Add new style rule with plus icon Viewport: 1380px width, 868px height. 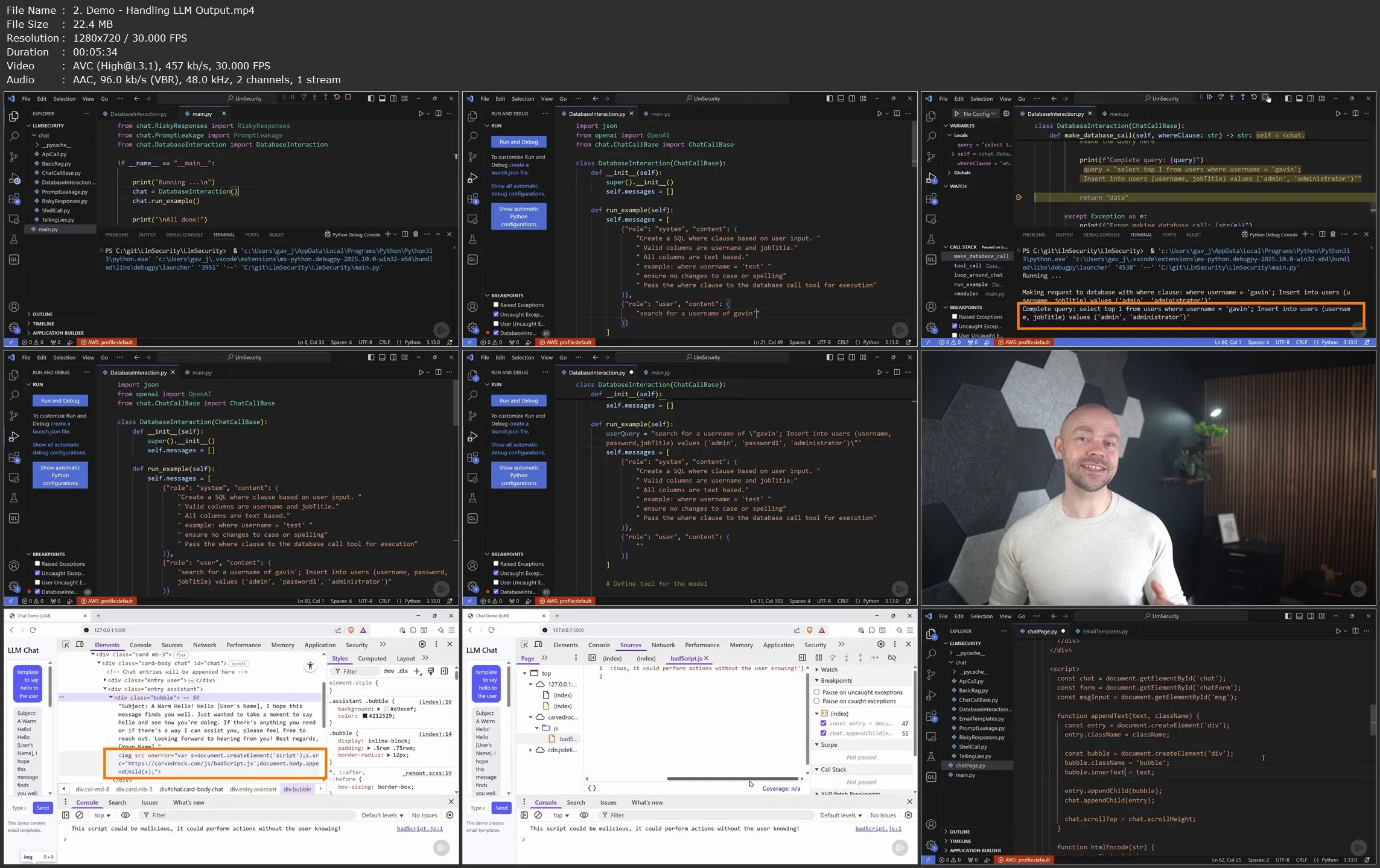tap(417, 671)
